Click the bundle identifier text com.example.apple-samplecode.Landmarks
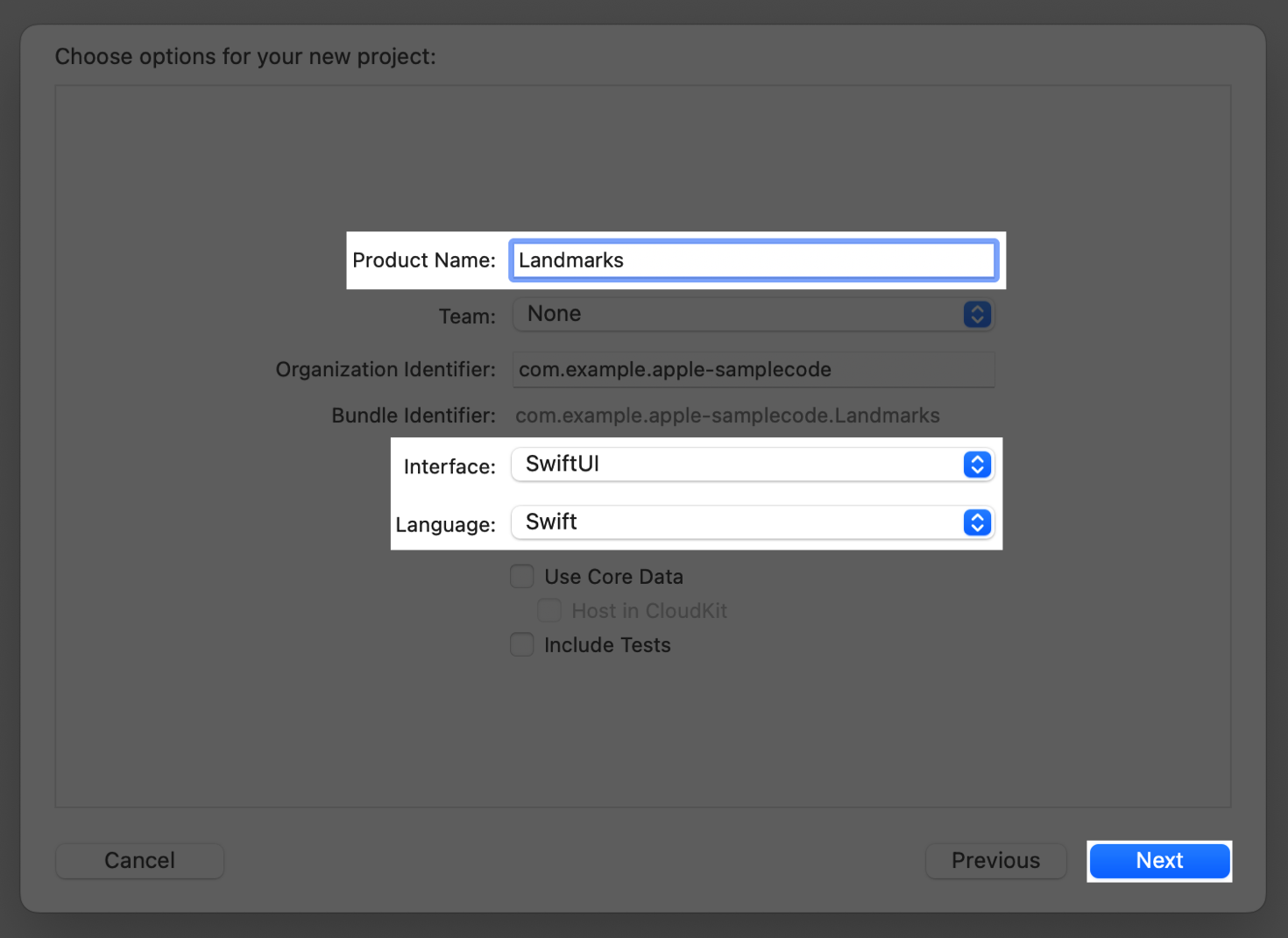 tap(727, 416)
